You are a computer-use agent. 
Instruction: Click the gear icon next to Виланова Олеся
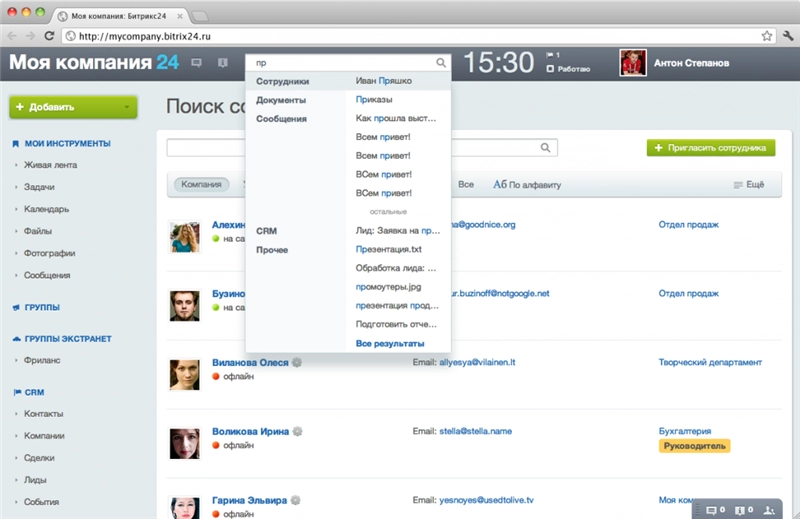[297, 362]
